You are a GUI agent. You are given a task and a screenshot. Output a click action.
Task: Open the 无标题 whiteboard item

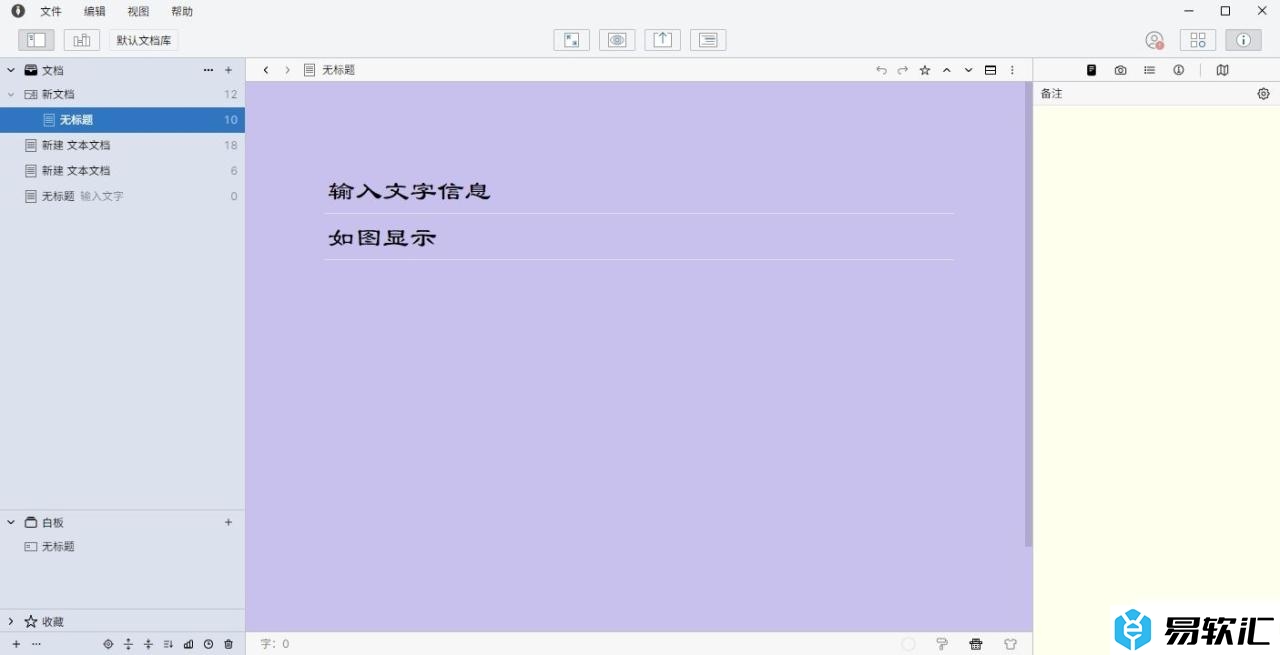pyautogui.click(x=122, y=547)
